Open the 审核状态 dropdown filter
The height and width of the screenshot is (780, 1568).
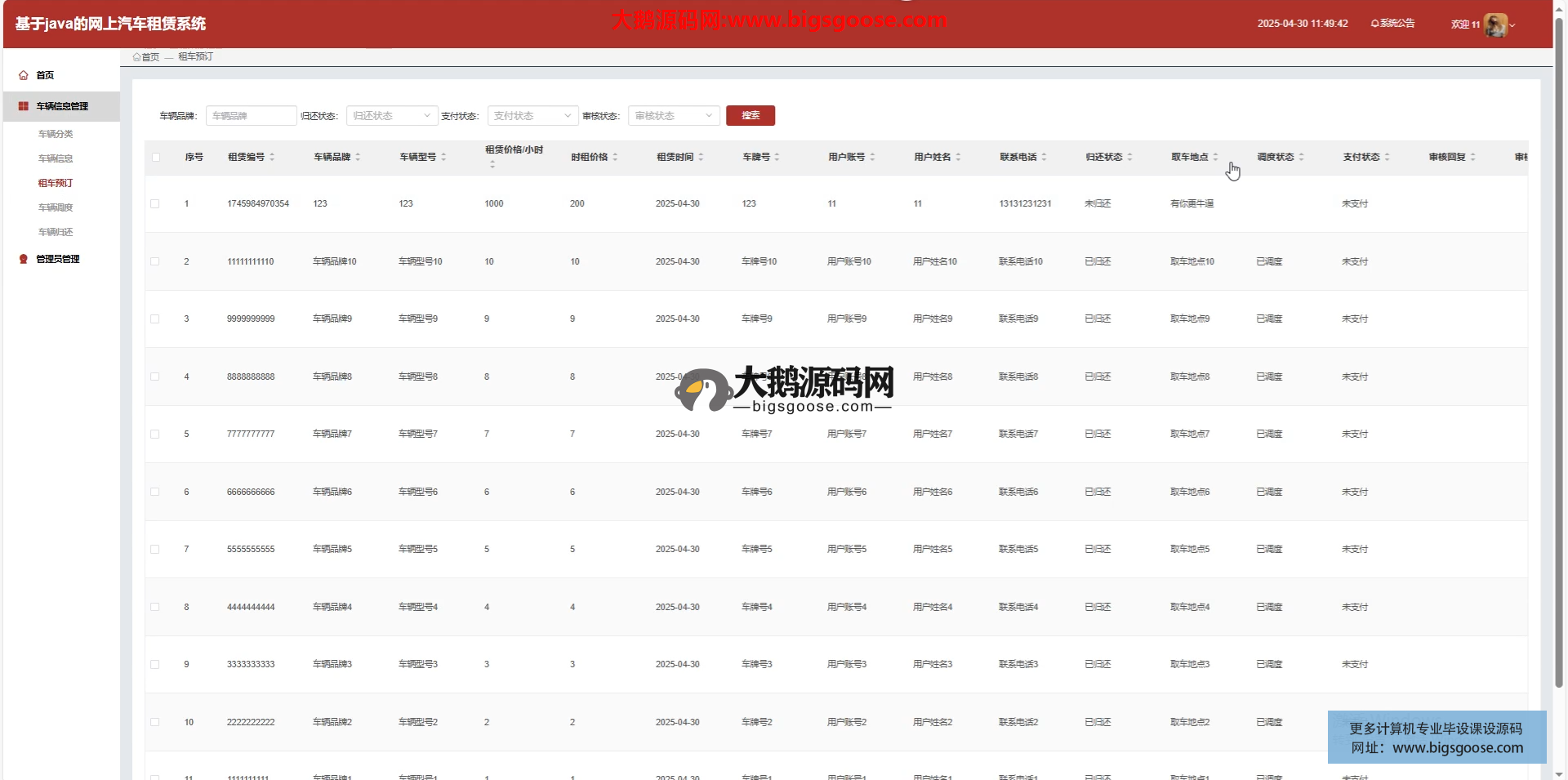(674, 116)
